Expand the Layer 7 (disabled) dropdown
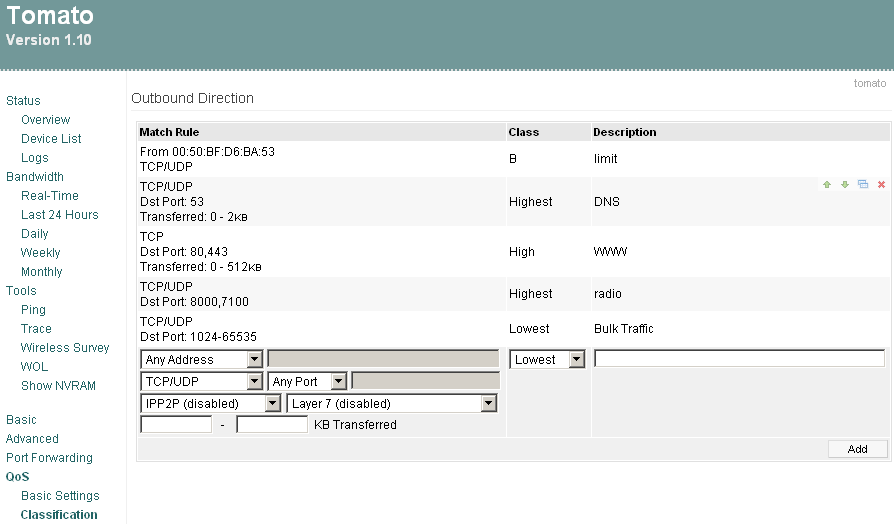This screenshot has width=894, height=524. tap(392, 404)
